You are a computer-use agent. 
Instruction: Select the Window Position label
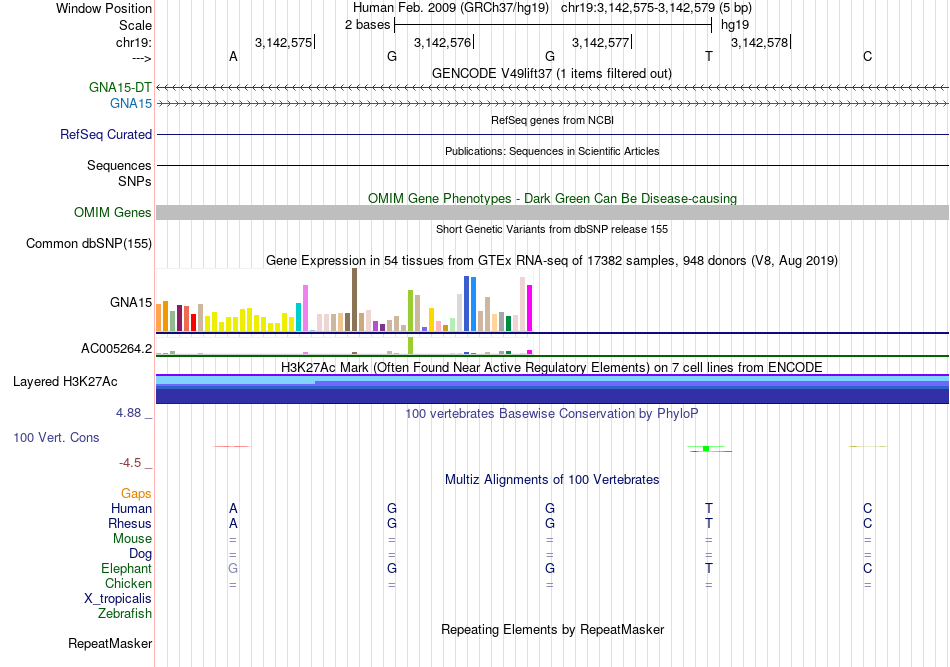tap(104, 8)
